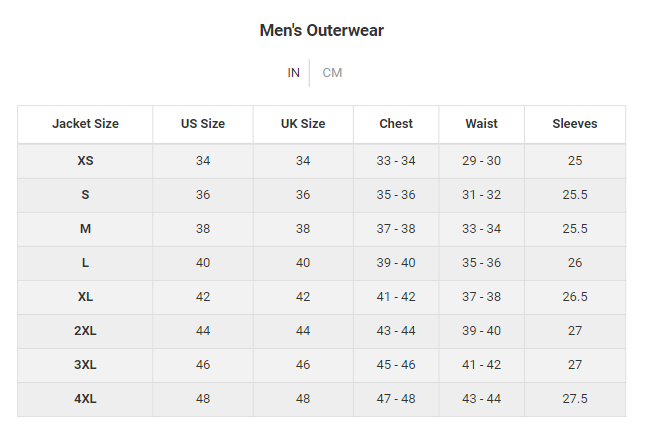Select the M jacket size row label

click(x=85, y=229)
